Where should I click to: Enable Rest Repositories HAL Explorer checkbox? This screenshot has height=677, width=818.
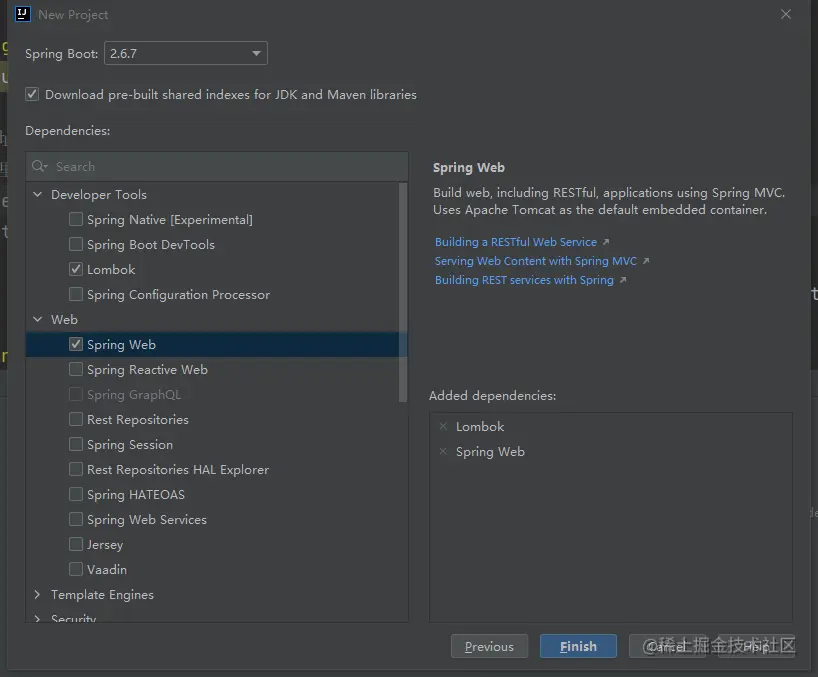(76, 469)
